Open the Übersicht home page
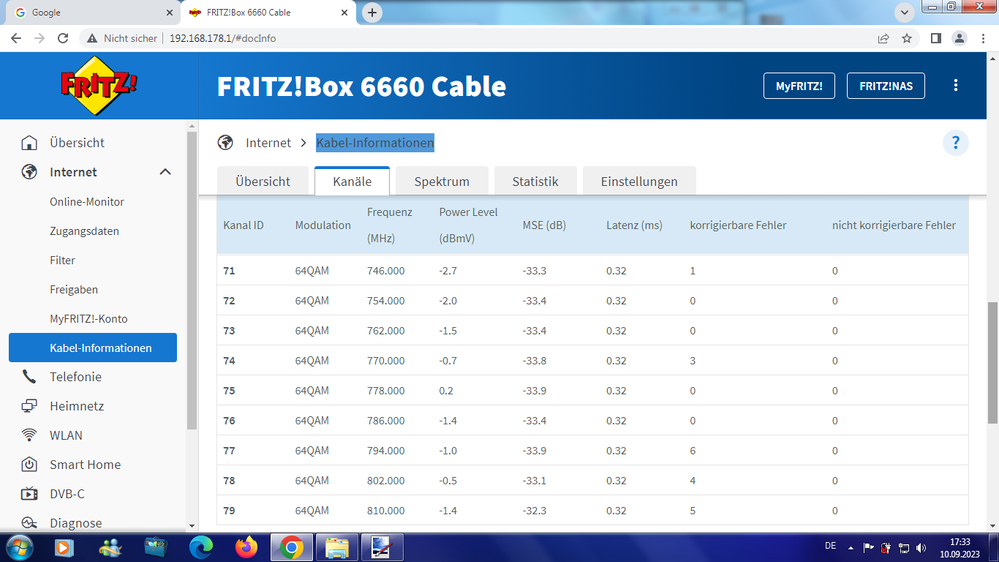Viewport: 999px width, 562px height. [x=76, y=142]
